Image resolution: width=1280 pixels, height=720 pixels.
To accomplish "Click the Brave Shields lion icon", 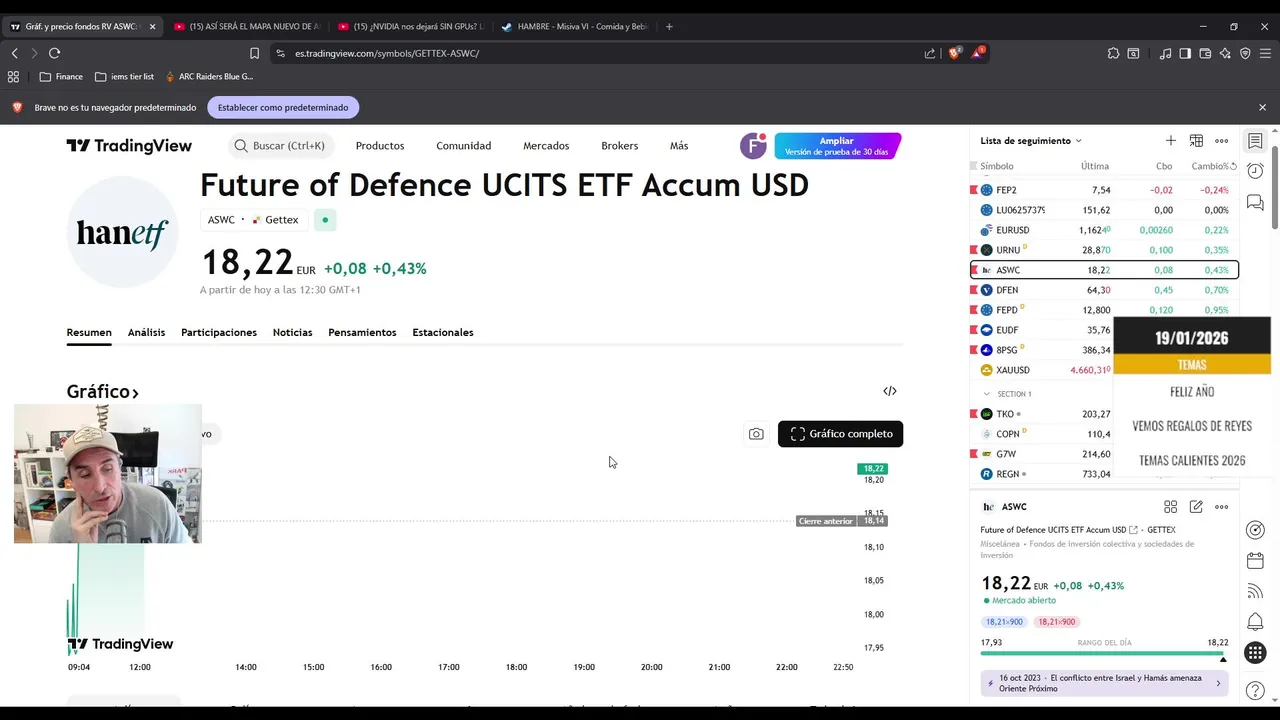I will coord(954,53).
